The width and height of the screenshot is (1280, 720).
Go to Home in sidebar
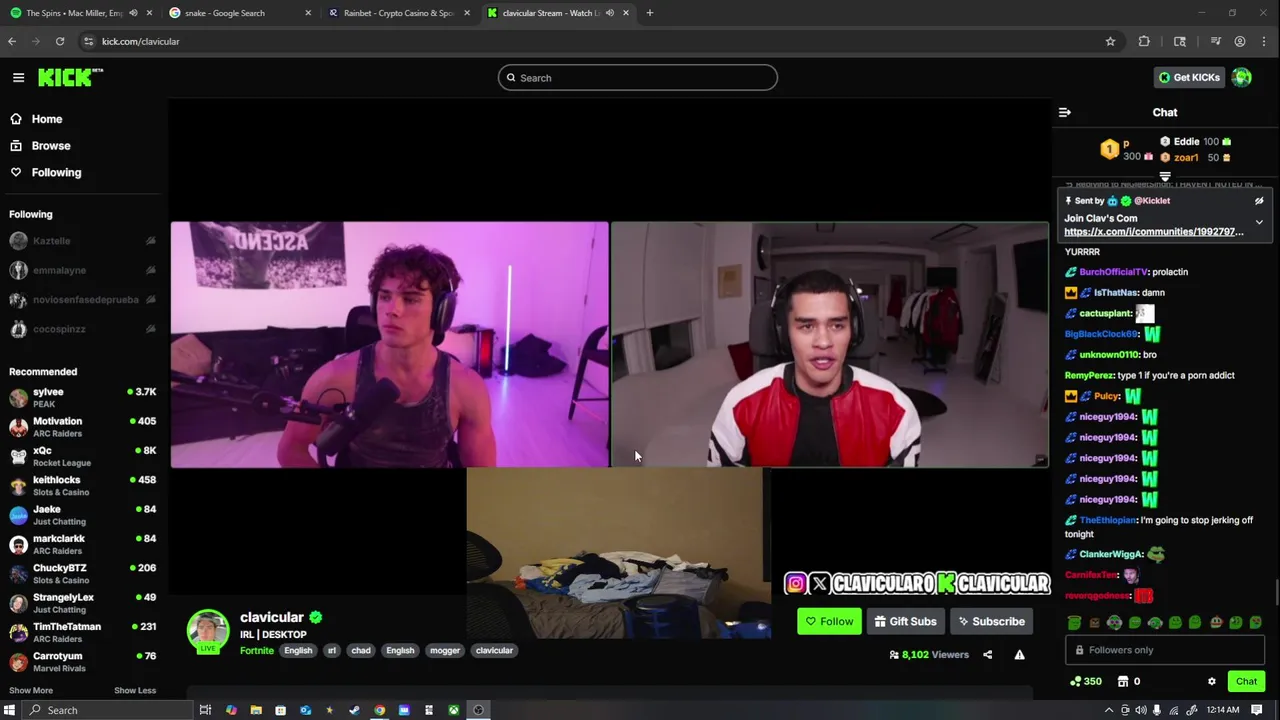pyautogui.click(x=46, y=119)
